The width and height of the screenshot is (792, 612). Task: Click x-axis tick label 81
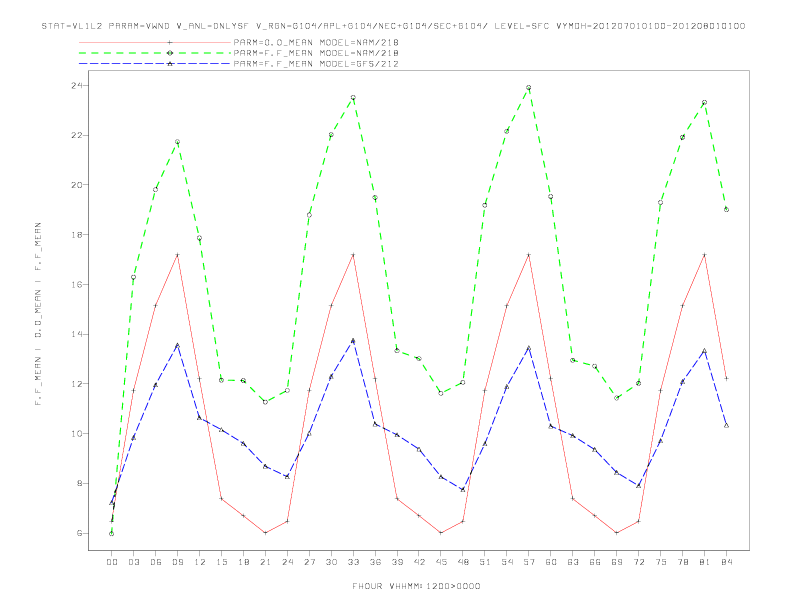click(705, 562)
